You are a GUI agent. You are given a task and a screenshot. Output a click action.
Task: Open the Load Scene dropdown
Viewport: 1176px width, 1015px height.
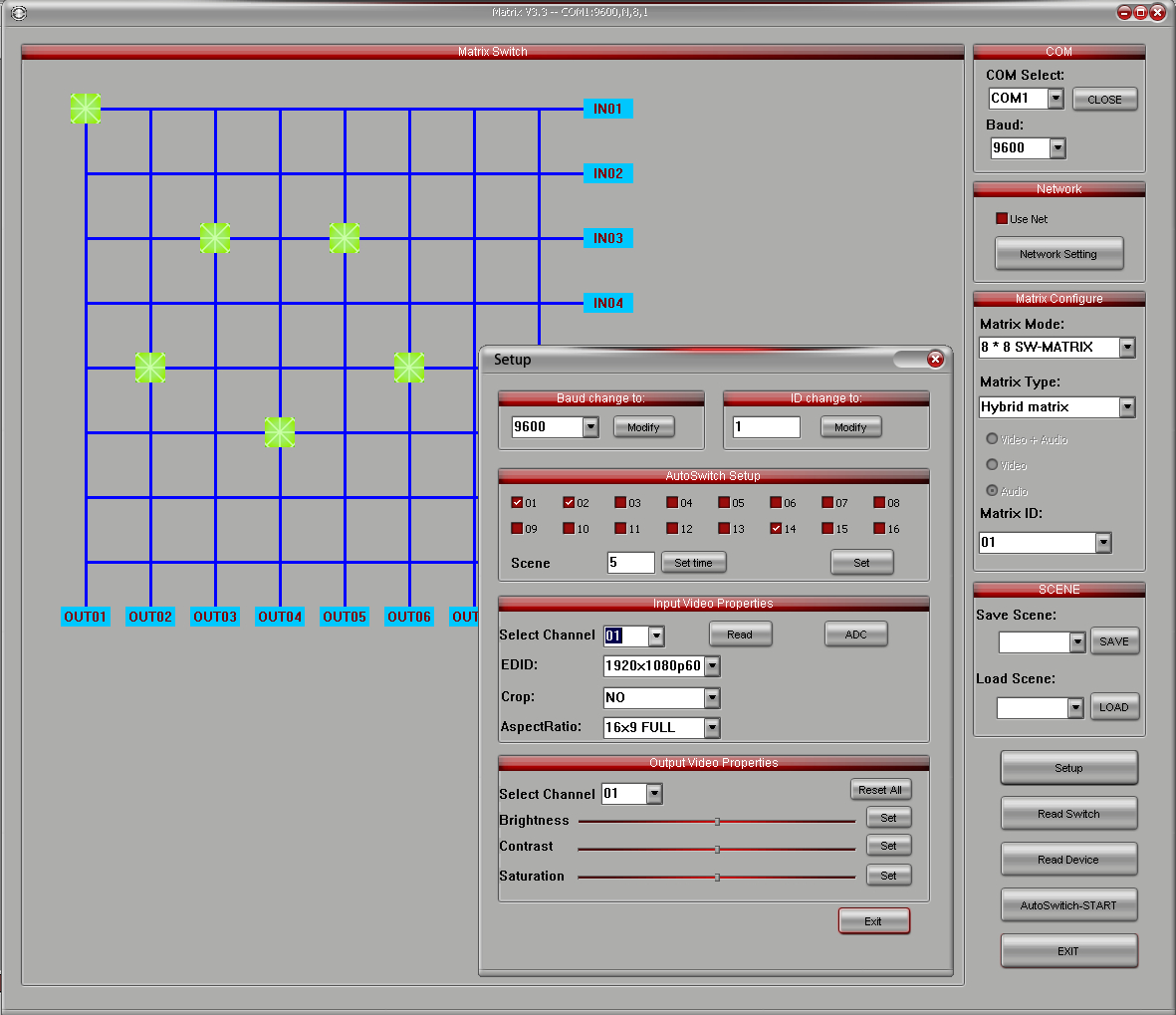1076,707
